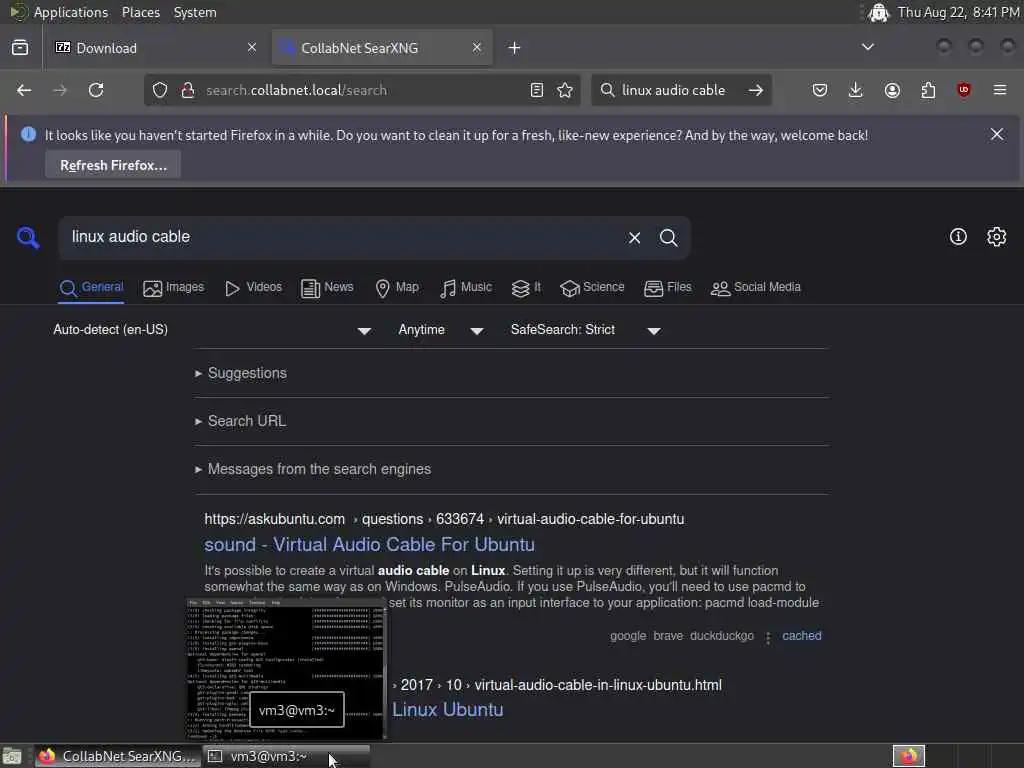Click the askubuntu.com result URL
Image resolution: width=1024 pixels, height=768 pixels.
tap(444, 519)
